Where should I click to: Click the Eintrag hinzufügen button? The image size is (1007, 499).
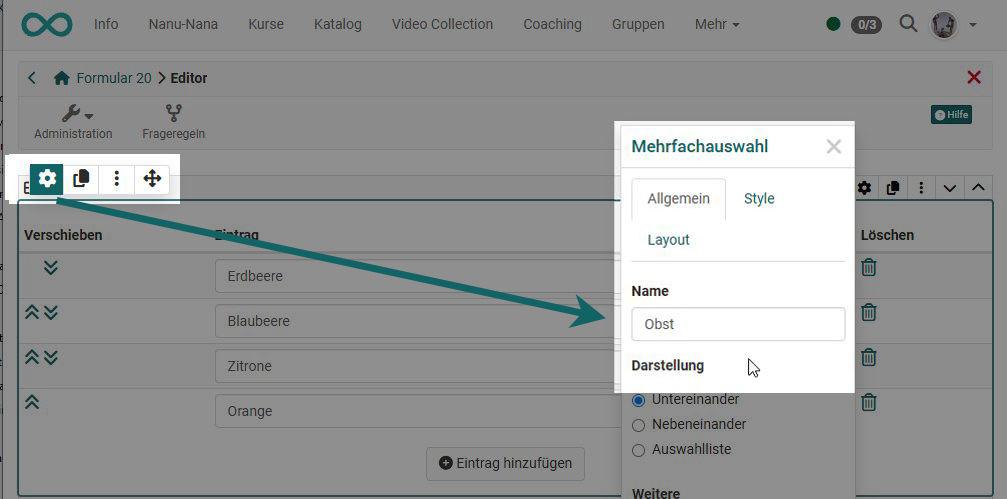[506, 463]
